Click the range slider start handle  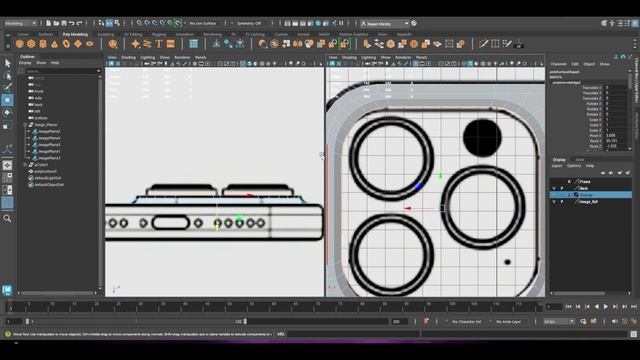pos(27,322)
